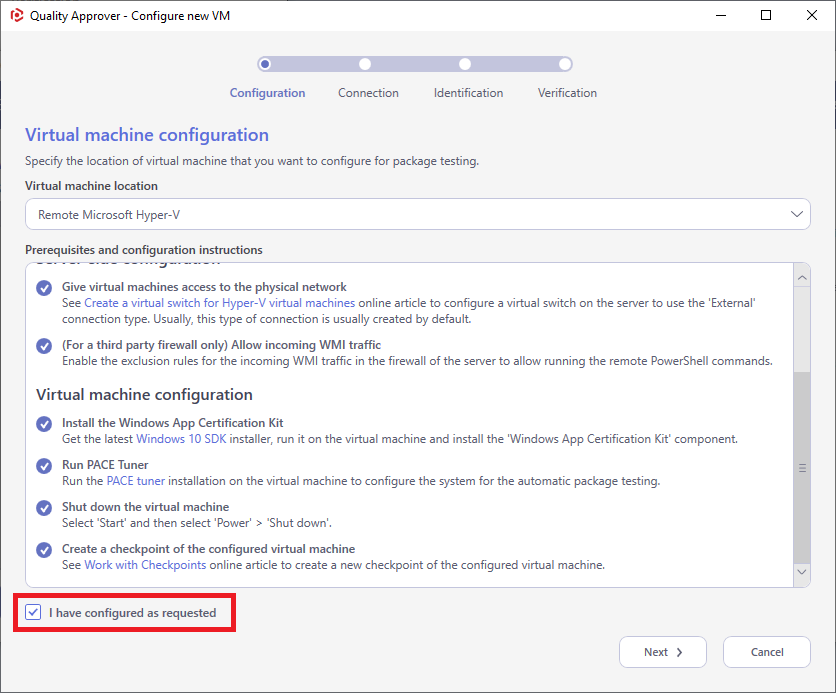Click the Quality Approver app logo icon

[x=17, y=15]
